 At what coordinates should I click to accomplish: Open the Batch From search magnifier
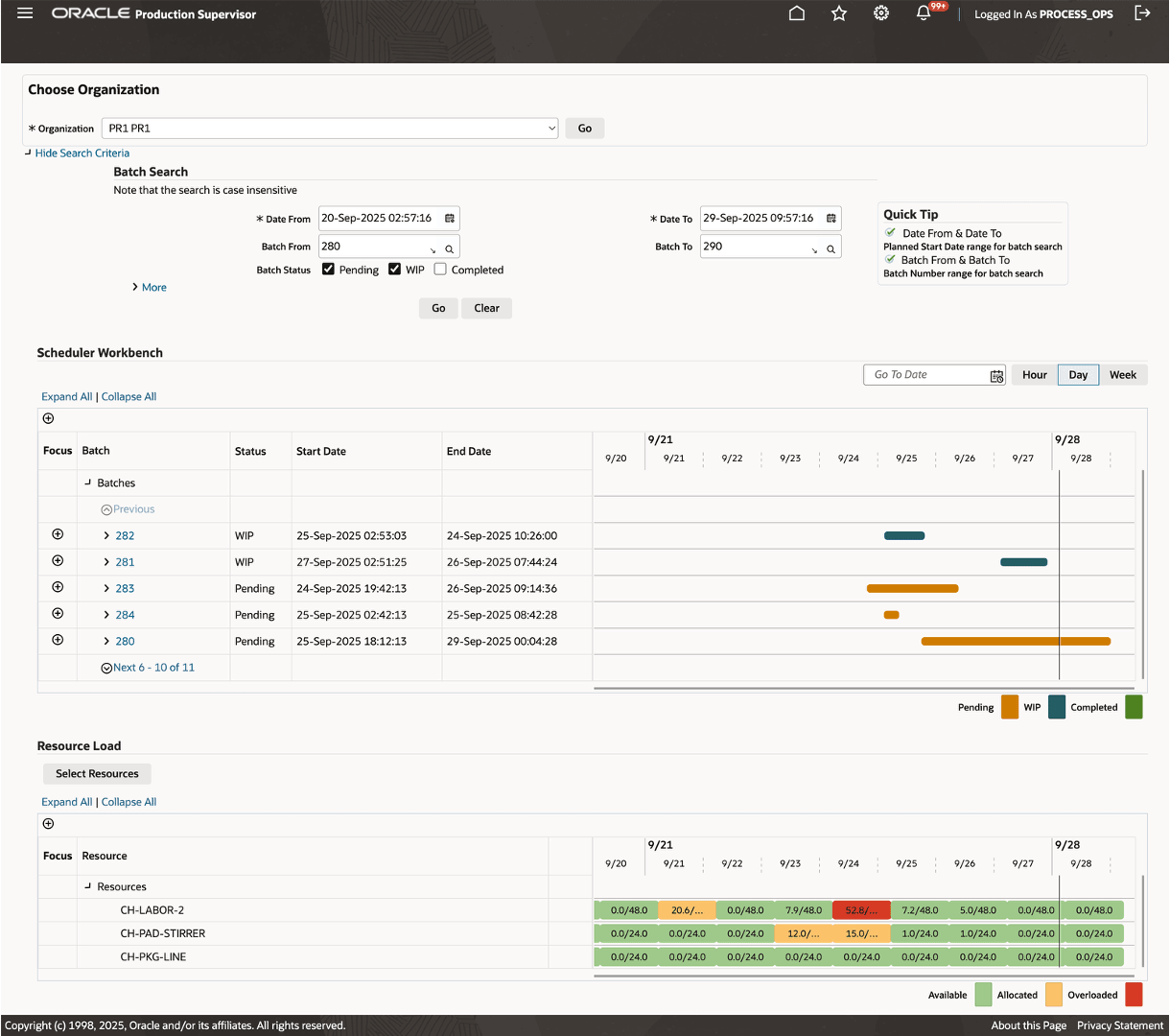[449, 247]
